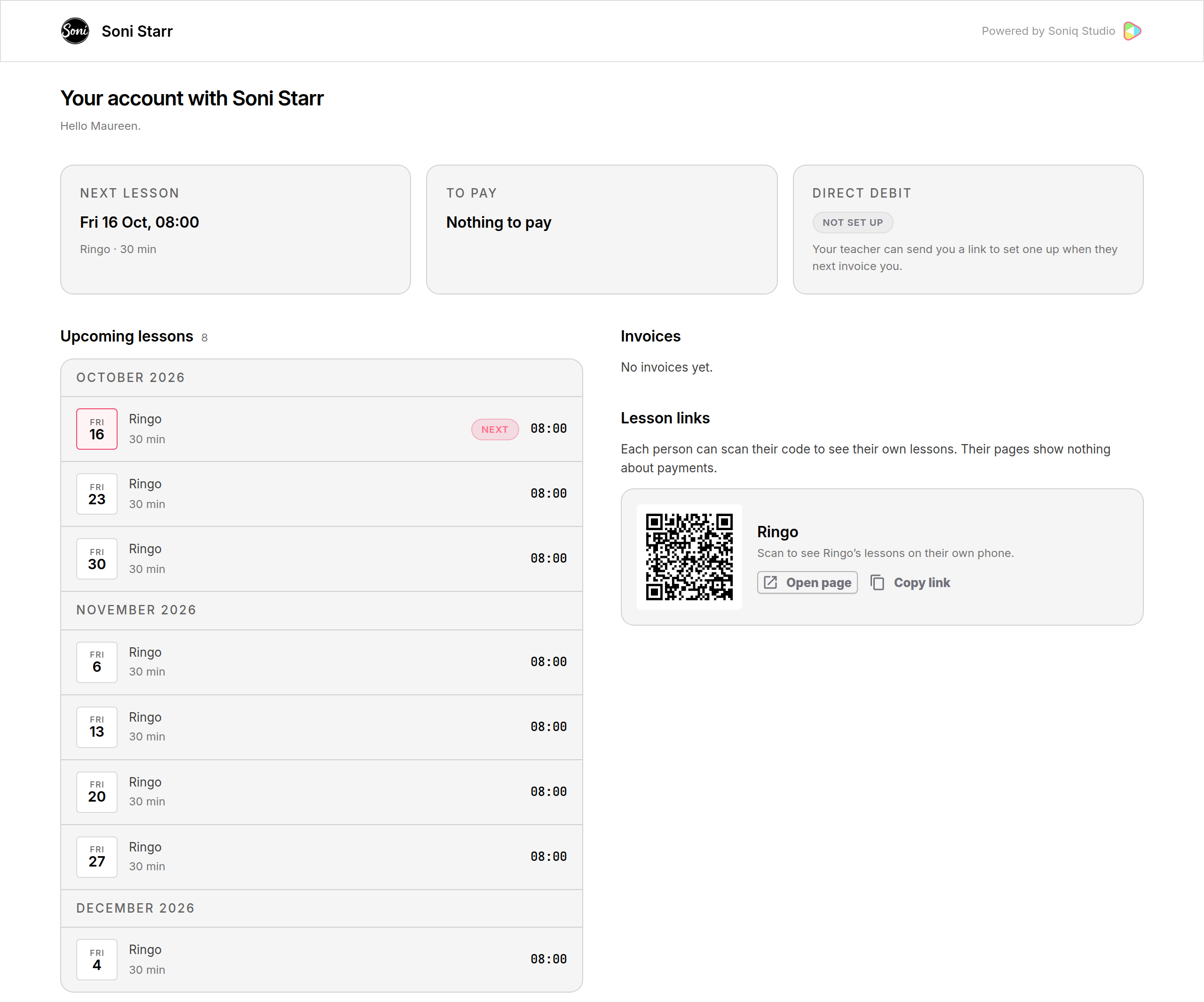
Task: Click the Fri 27 date tile
Action: (x=97, y=856)
